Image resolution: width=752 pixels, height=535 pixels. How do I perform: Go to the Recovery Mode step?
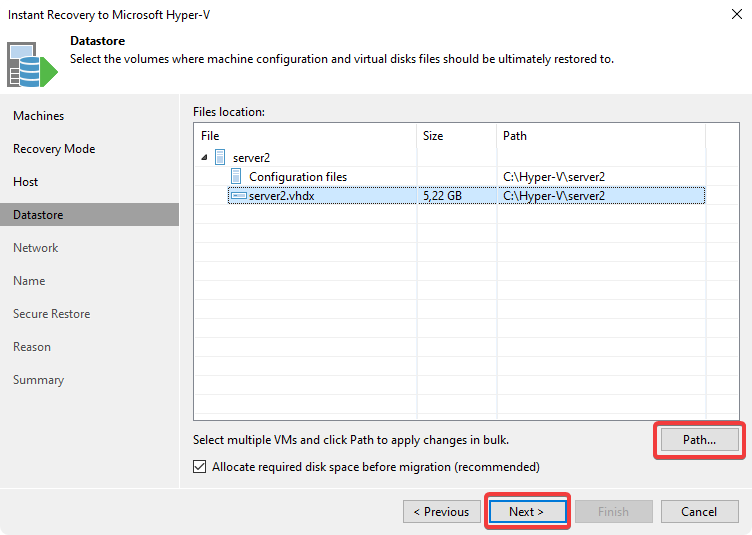[54, 149]
